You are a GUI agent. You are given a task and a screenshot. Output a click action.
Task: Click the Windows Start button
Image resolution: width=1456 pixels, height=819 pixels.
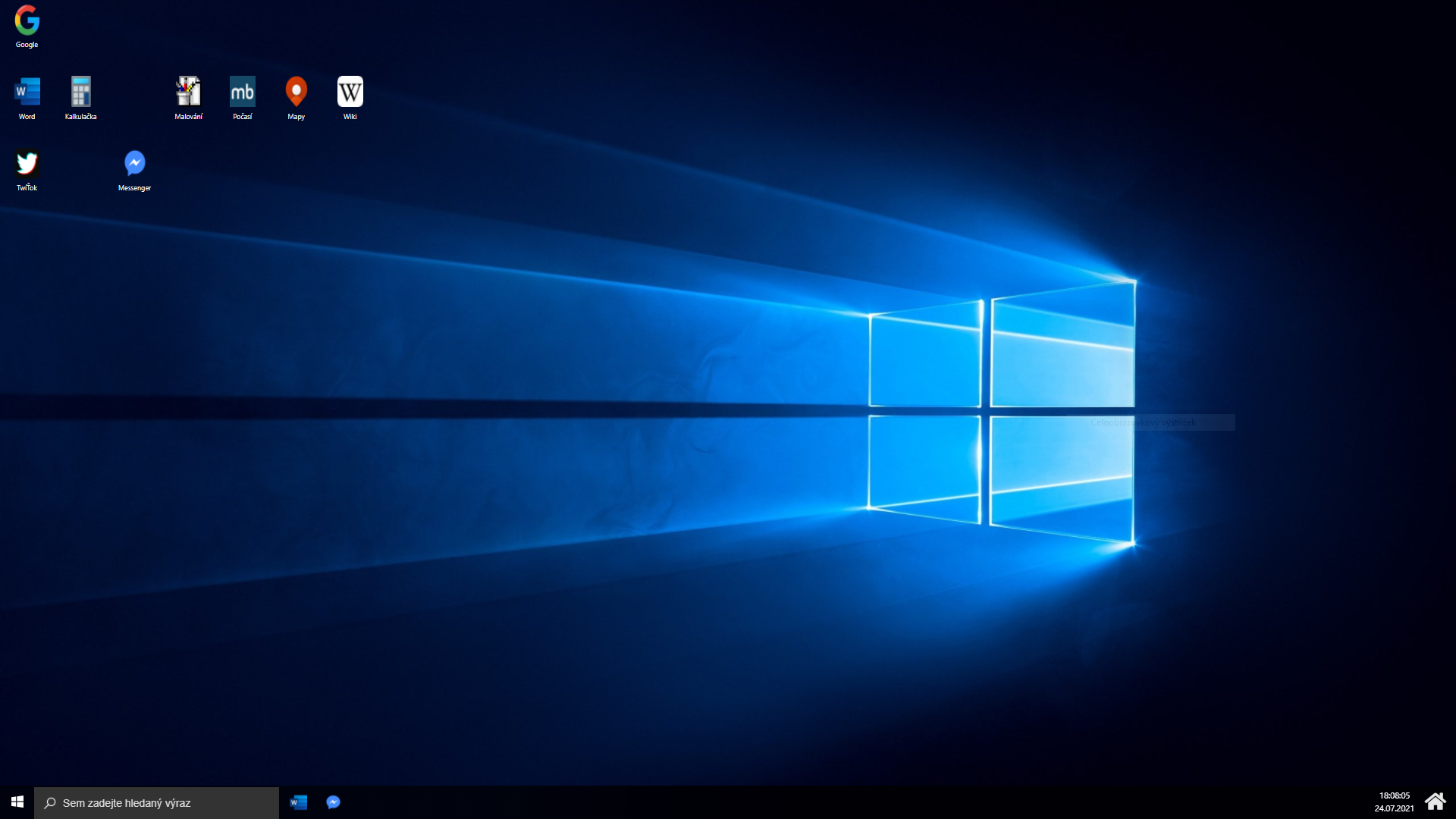click(x=17, y=802)
